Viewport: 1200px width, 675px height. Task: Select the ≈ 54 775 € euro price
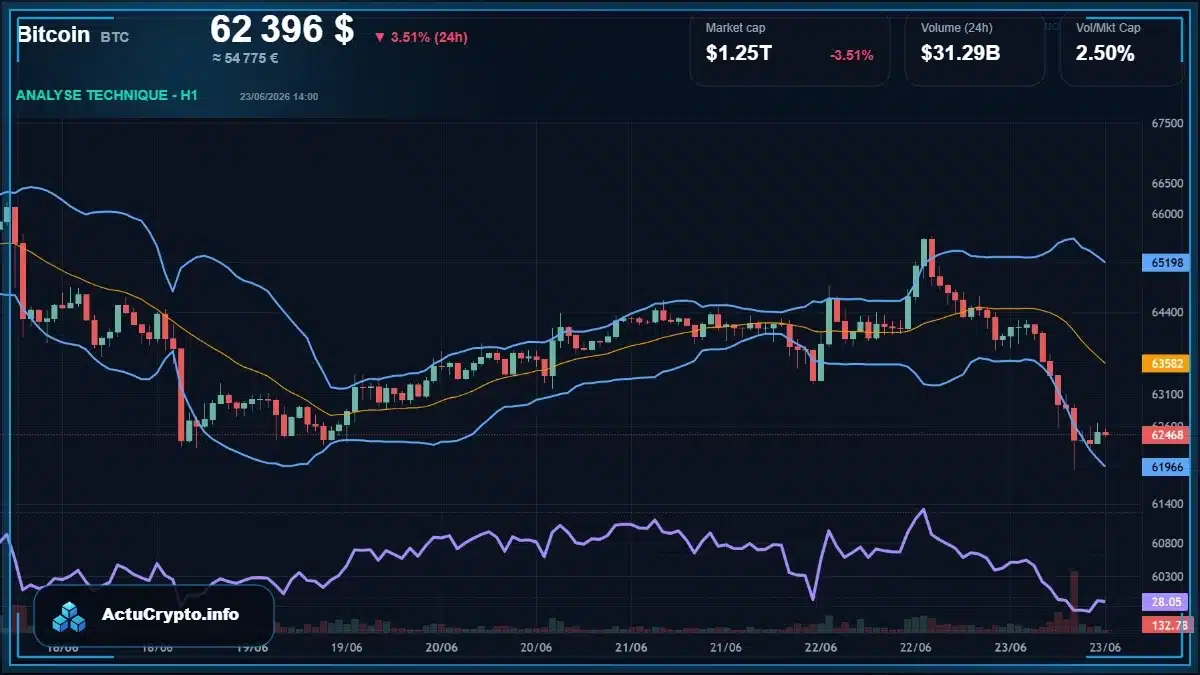coord(245,58)
